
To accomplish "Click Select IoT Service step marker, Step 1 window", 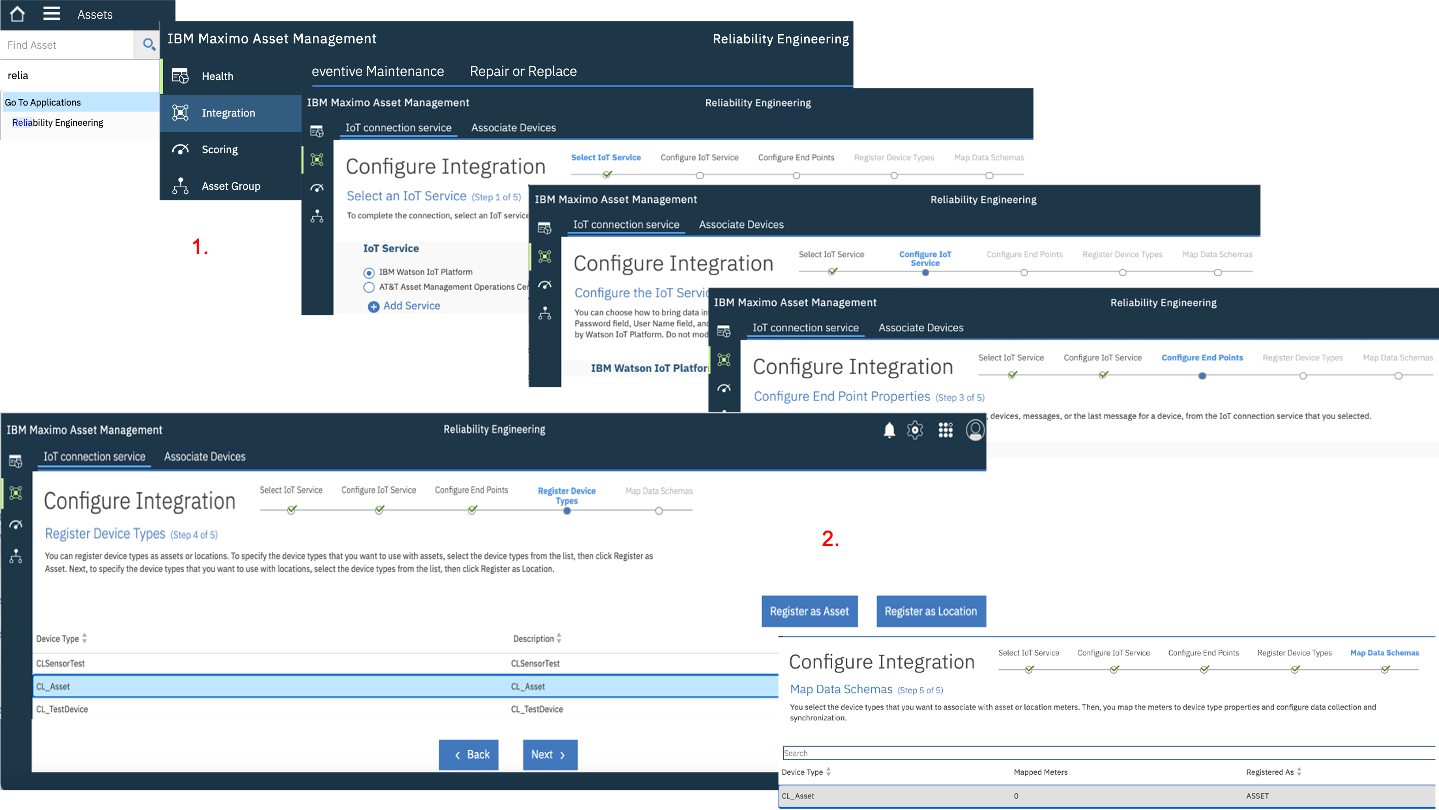I will tap(607, 175).
